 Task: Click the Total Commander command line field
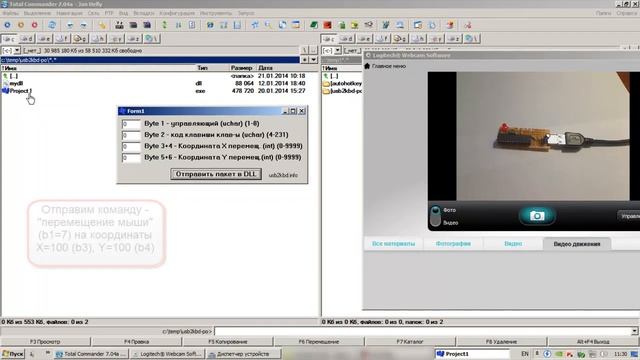click(423, 331)
